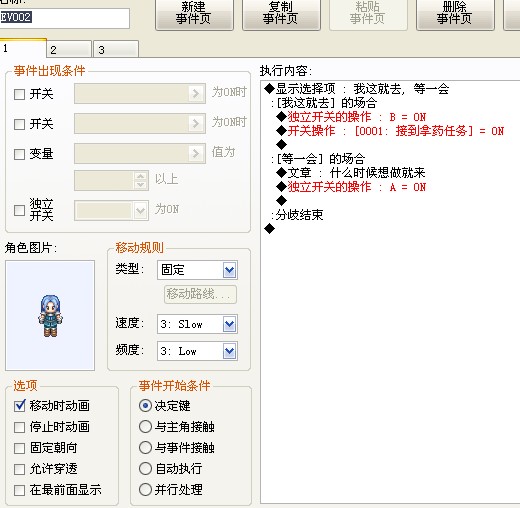Switch to event page tab 2

coord(69,49)
